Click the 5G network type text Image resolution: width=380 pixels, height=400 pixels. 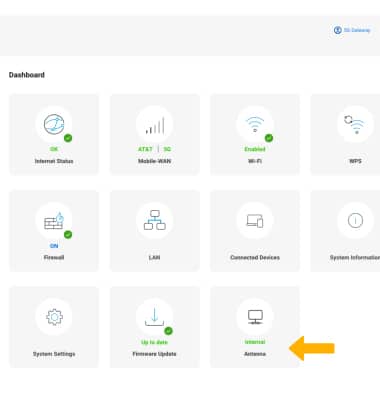click(x=167, y=149)
